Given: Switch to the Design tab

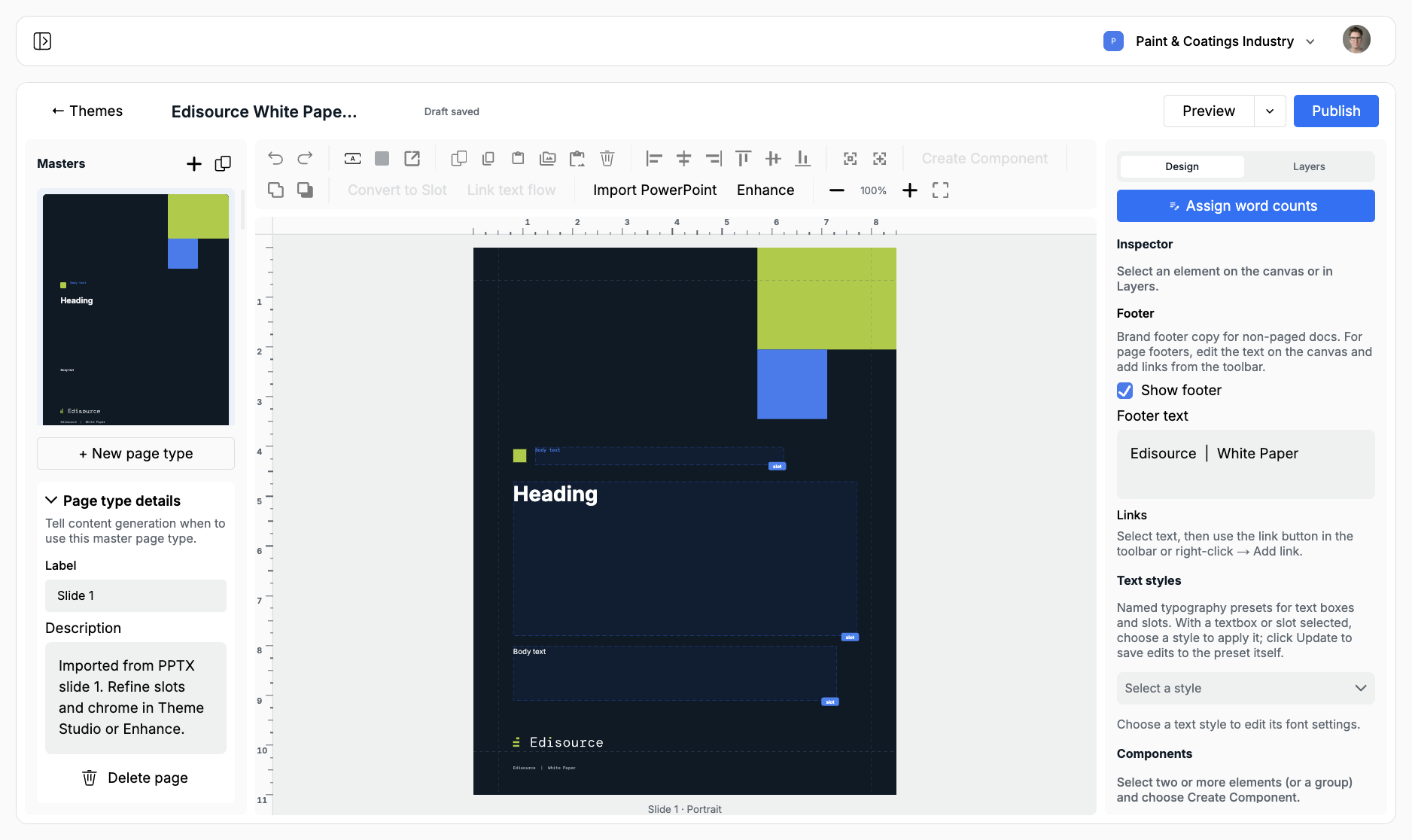Looking at the screenshot, I should pos(1182,166).
